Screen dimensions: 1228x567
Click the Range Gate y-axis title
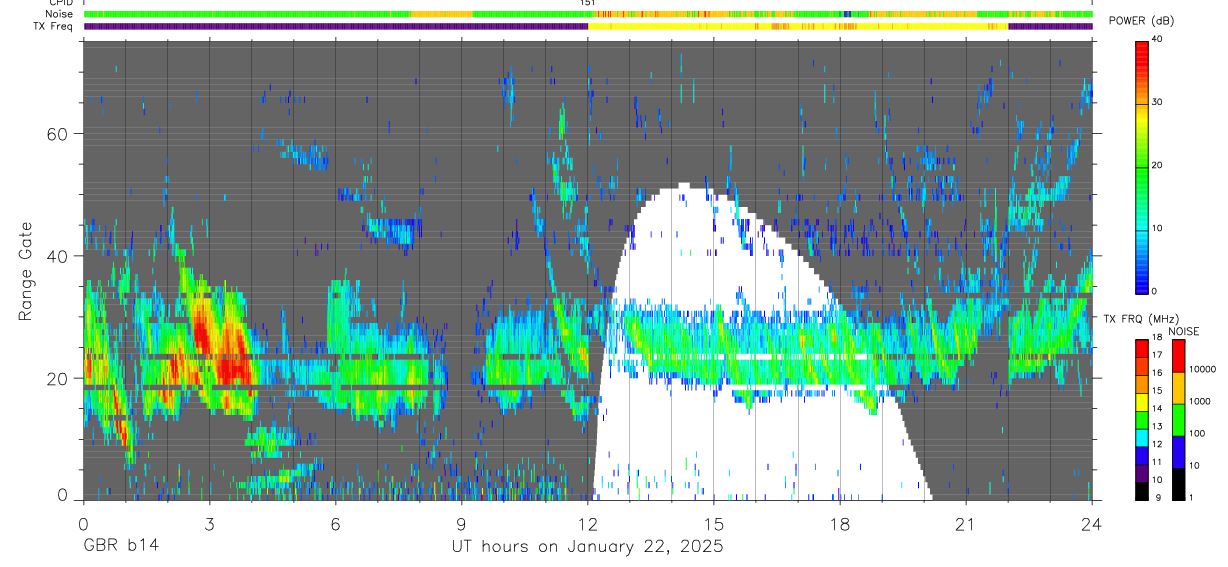(25, 271)
